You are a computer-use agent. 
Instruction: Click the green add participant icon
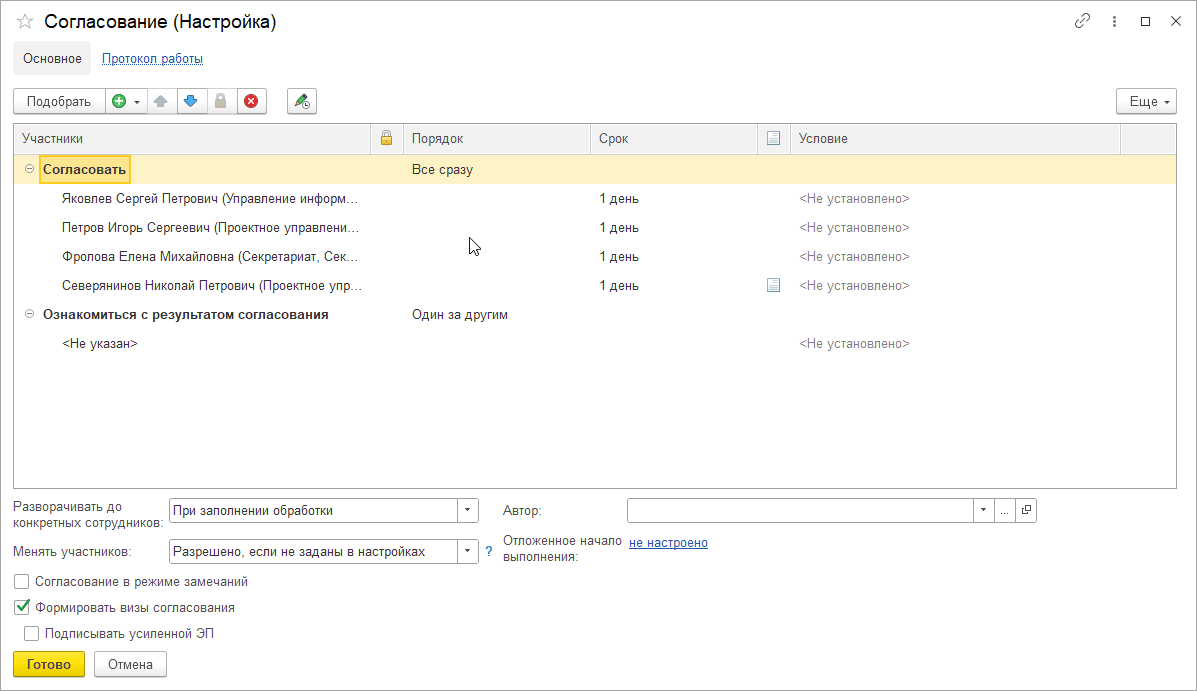[119, 101]
